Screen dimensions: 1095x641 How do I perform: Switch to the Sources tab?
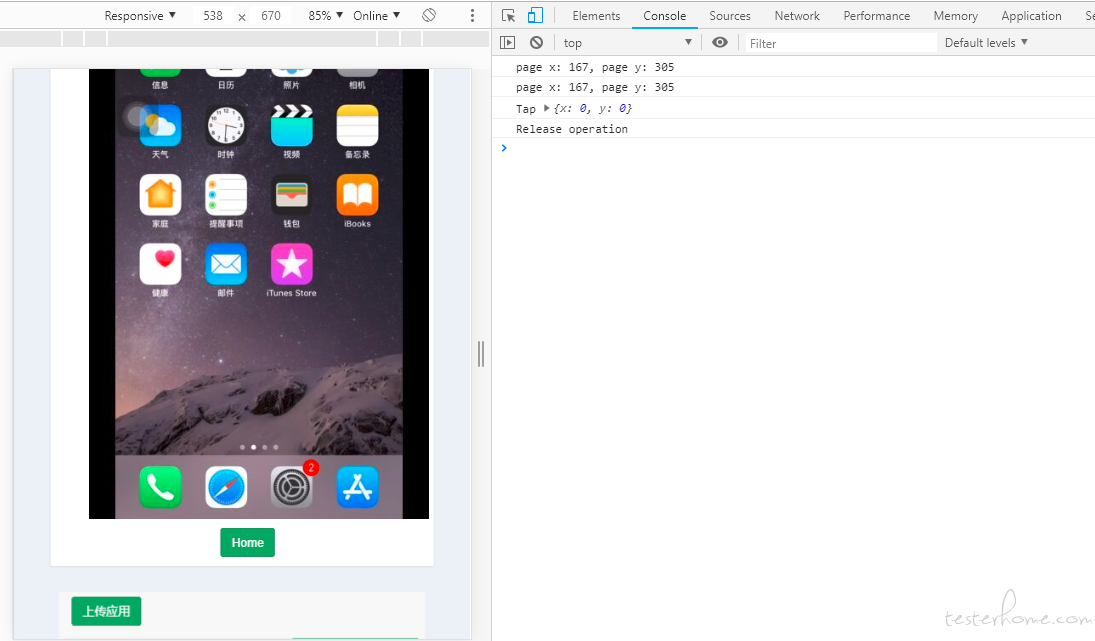tap(730, 15)
